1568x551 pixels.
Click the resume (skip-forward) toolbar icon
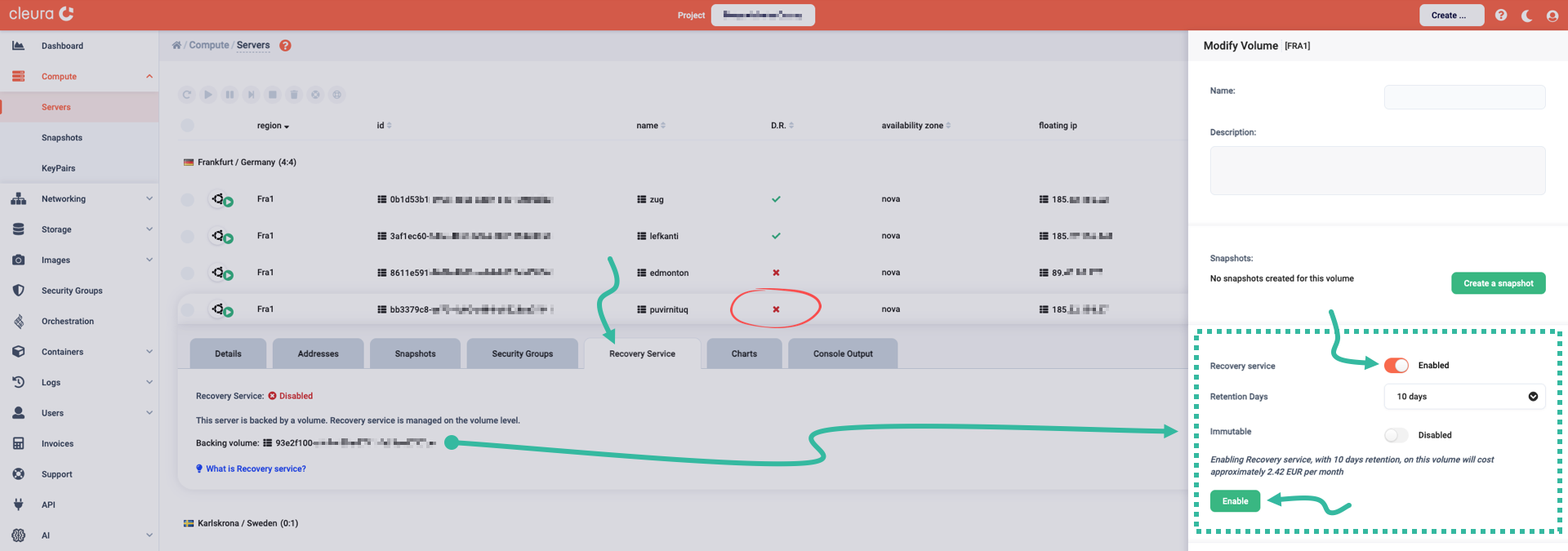click(x=252, y=95)
